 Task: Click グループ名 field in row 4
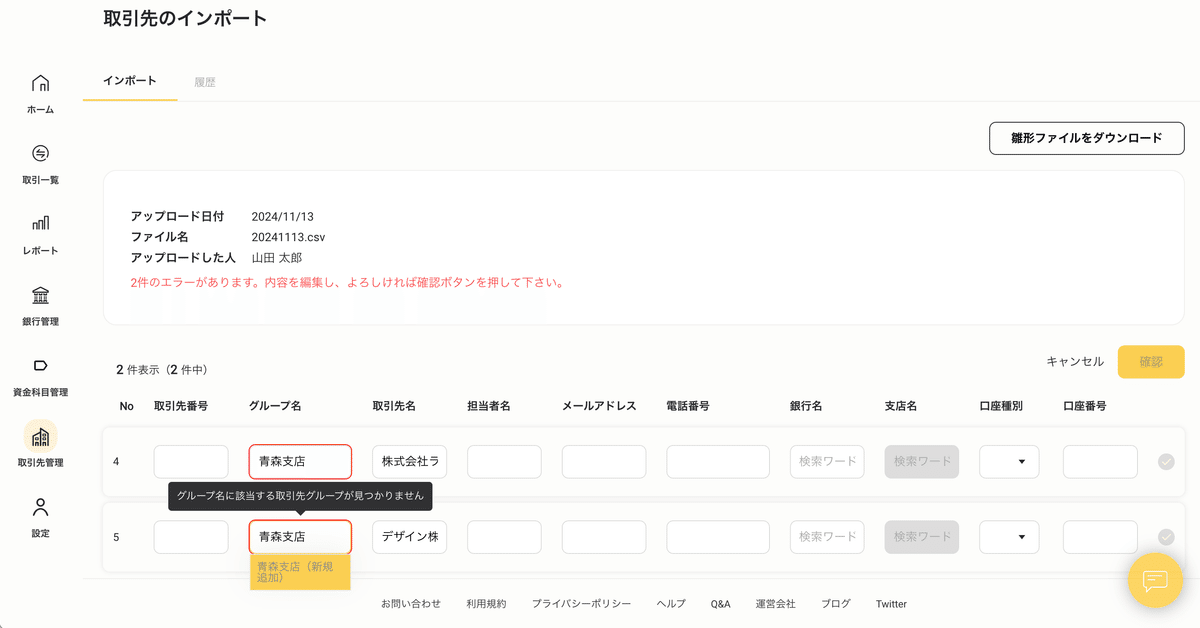(x=300, y=462)
